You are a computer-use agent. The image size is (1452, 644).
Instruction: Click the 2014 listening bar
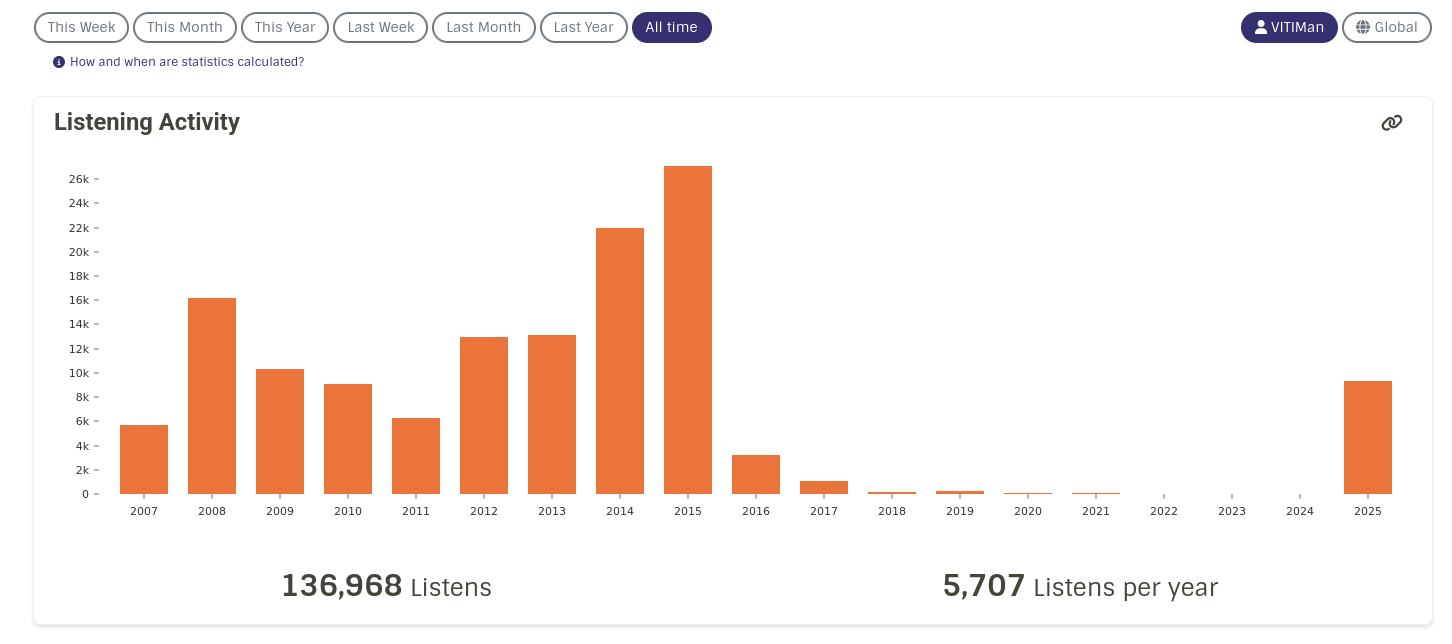620,361
